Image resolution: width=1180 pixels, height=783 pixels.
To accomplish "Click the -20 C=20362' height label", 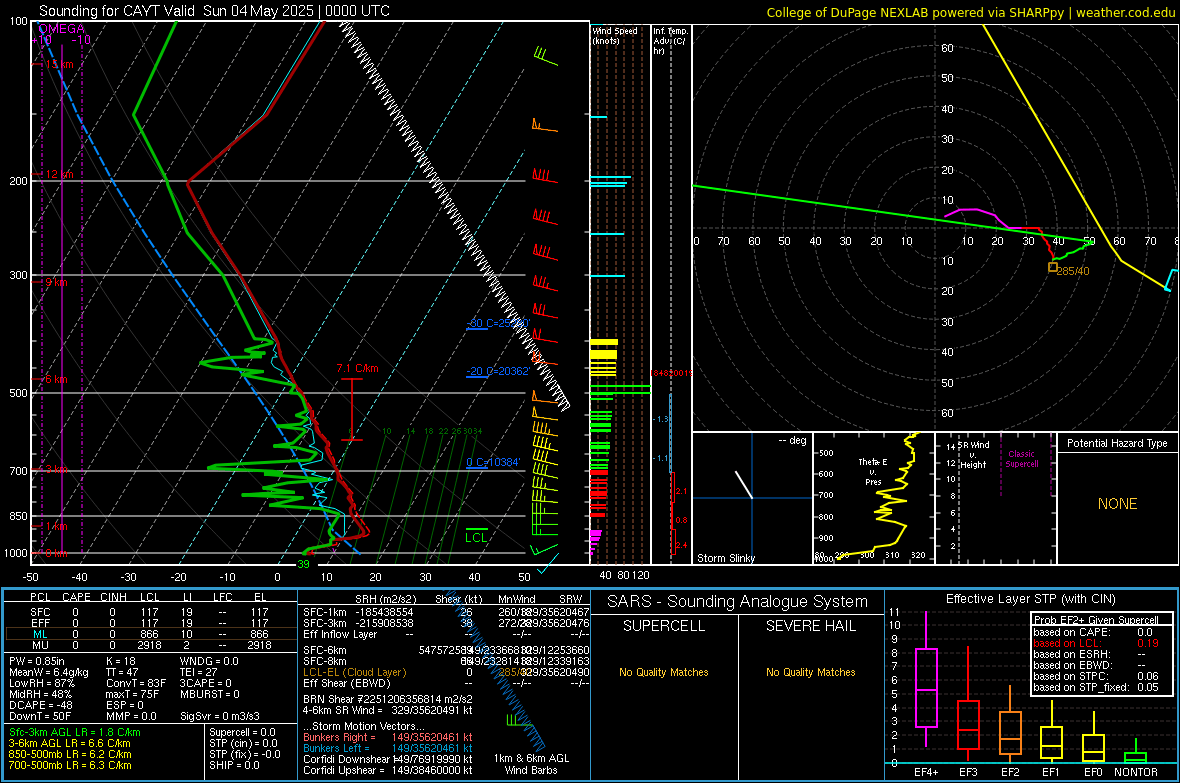I will (498, 371).
